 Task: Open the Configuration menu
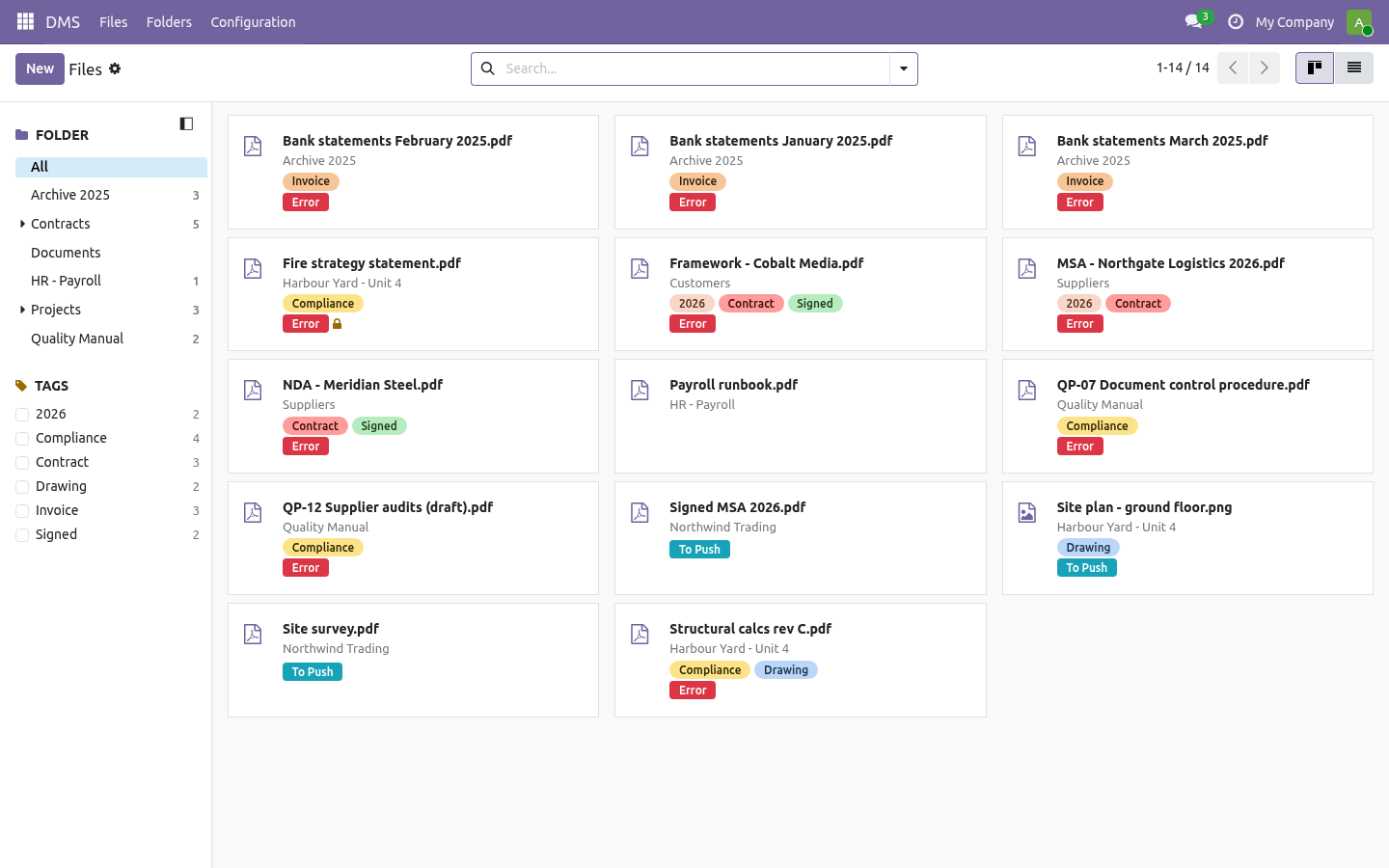(x=253, y=22)
